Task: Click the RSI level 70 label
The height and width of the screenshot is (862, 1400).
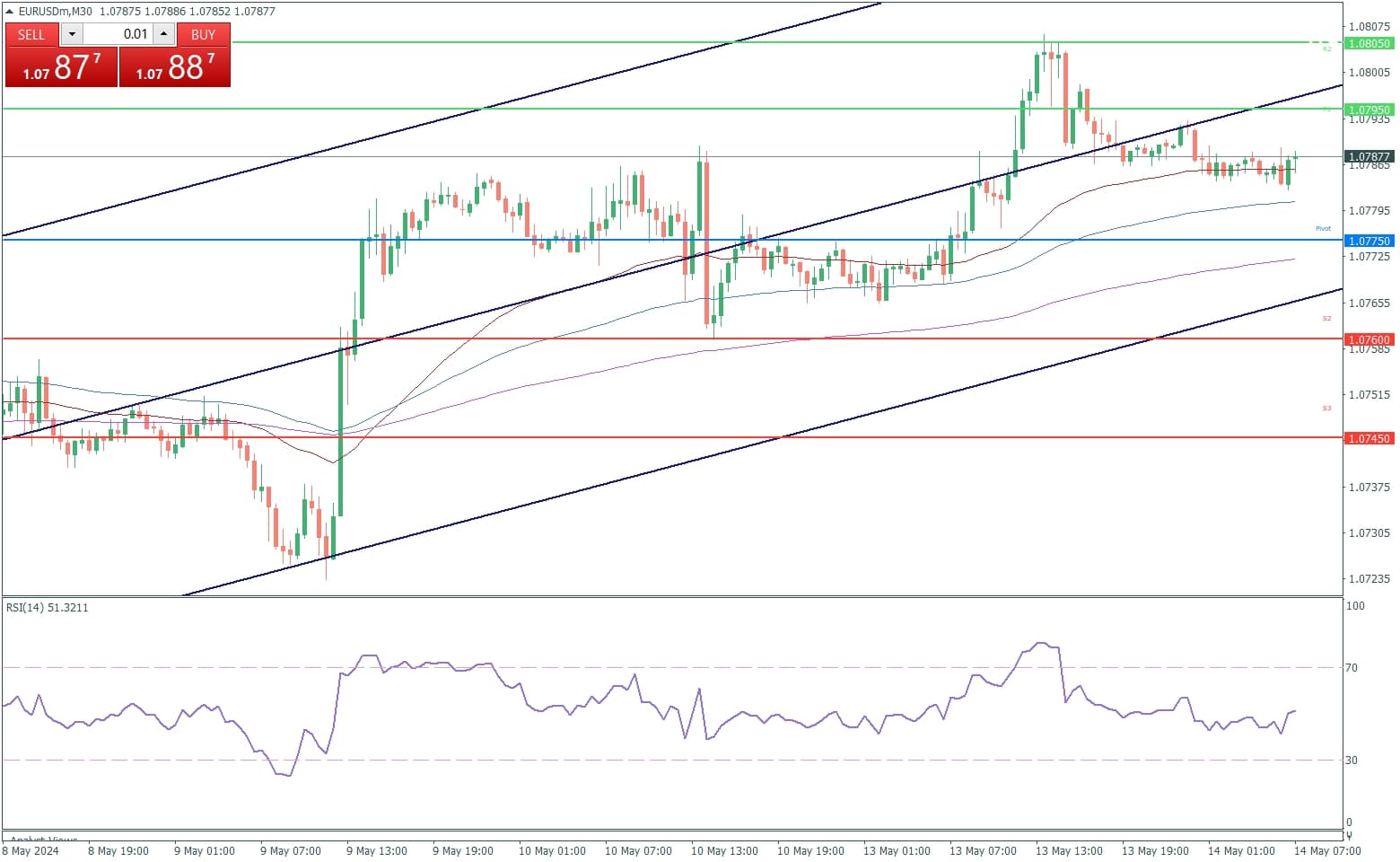Action: [x=1352, y=668]
